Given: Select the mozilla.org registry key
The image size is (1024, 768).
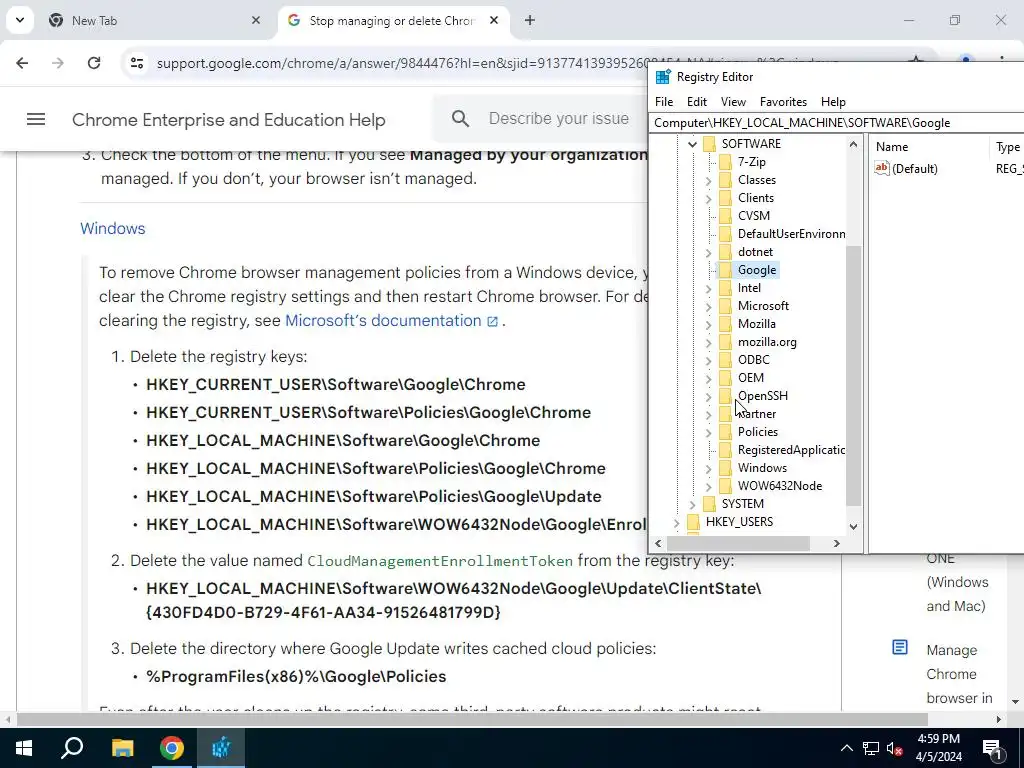Looking at the screenshot, I should coord(767,342).
